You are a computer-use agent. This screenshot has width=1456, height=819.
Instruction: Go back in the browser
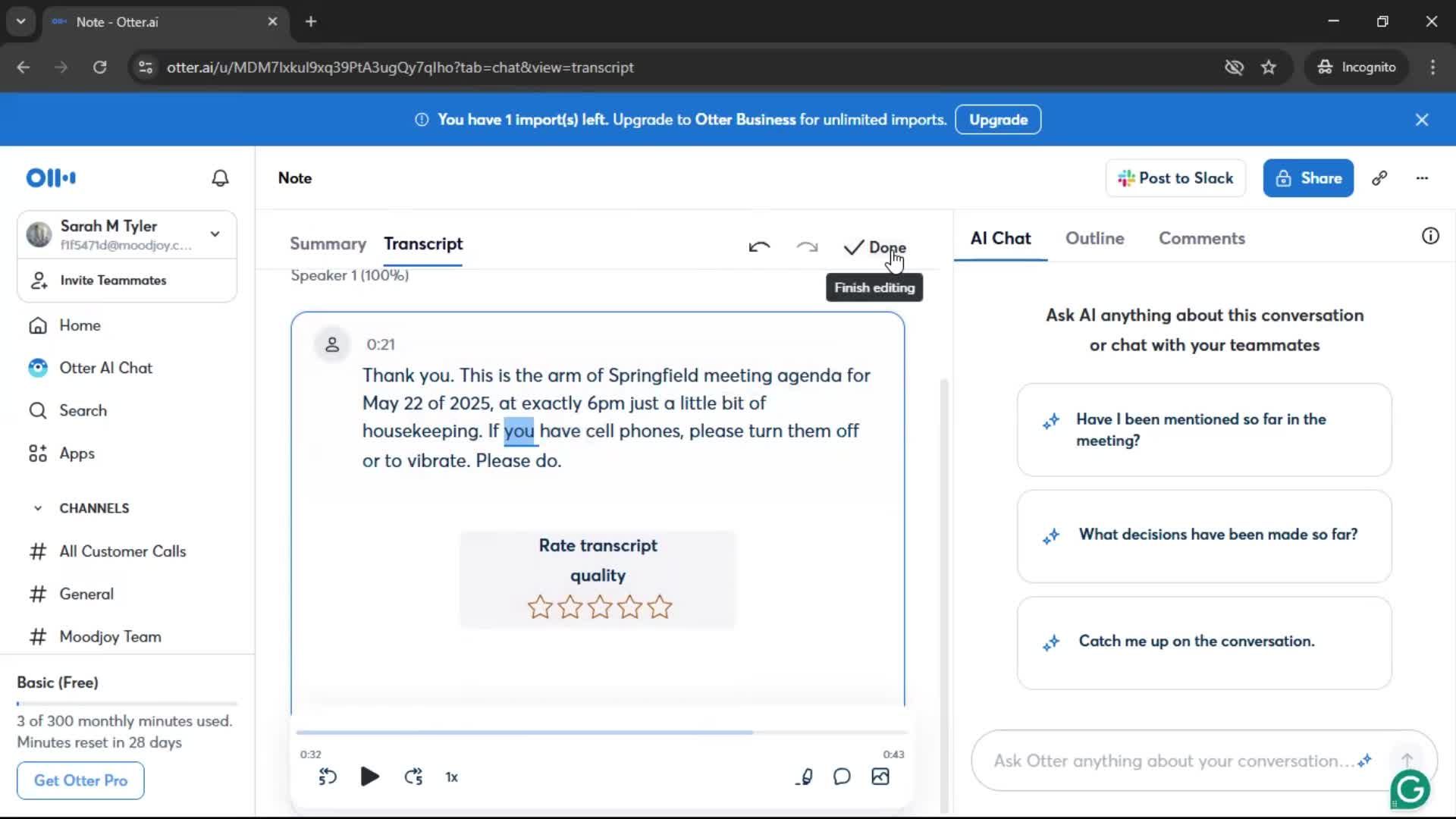24,67
